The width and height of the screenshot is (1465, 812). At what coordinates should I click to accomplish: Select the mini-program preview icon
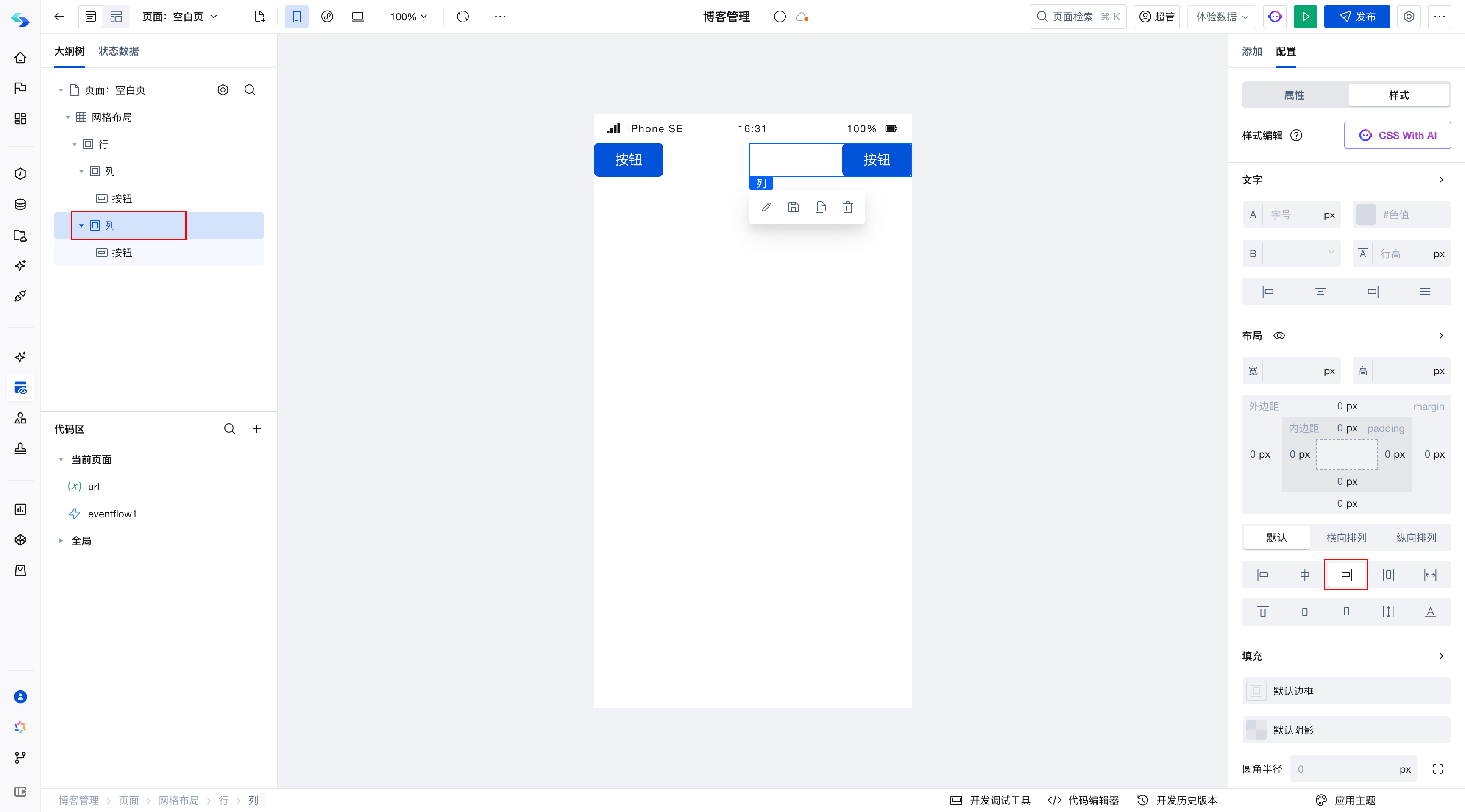(327, 17)
